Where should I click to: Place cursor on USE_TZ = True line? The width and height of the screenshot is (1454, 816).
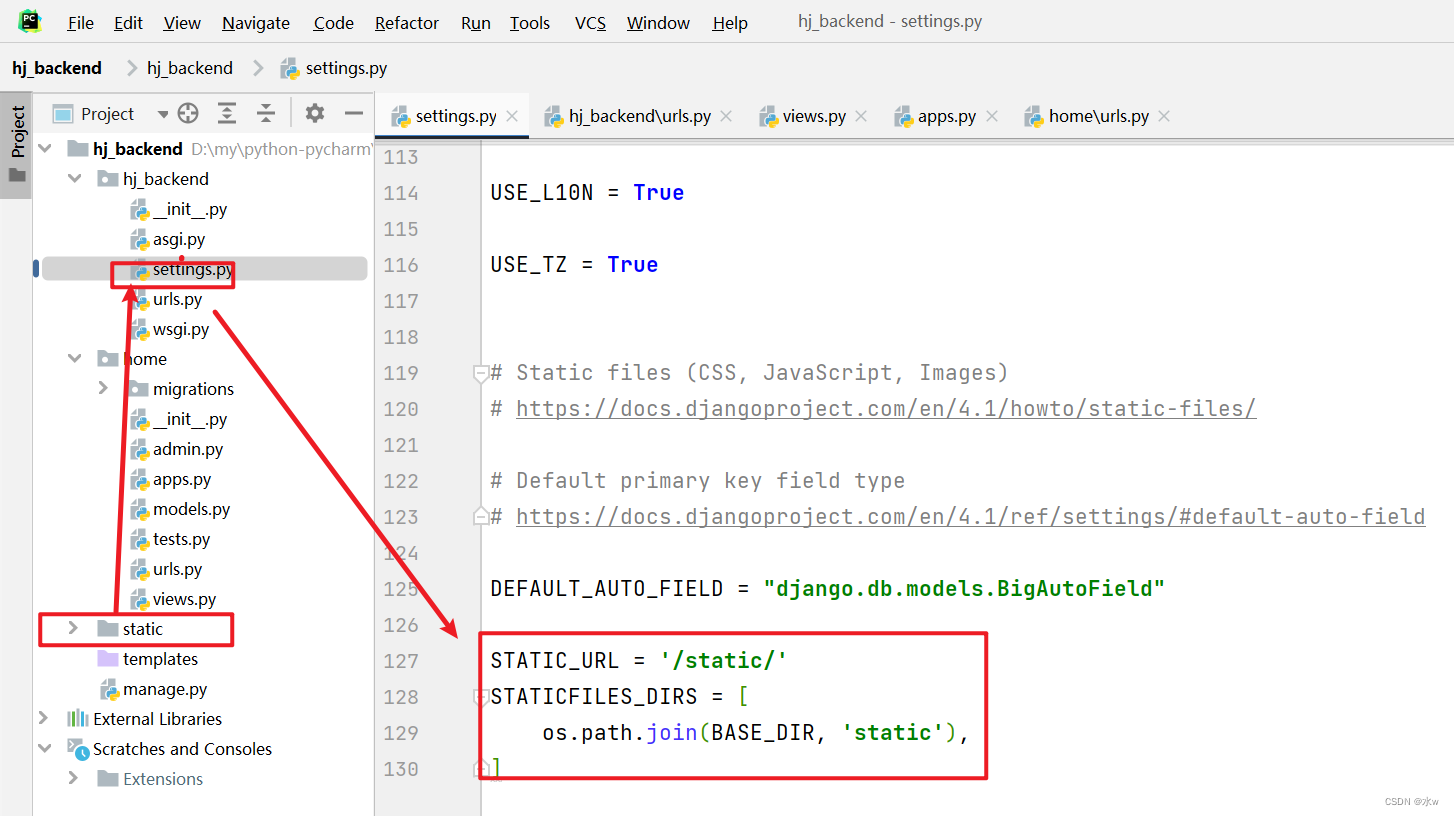tap(574, 265)
